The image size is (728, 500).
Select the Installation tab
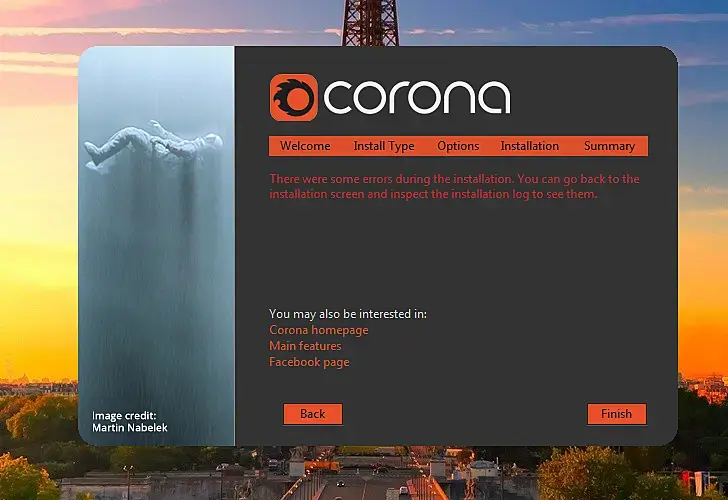[529, 146]
